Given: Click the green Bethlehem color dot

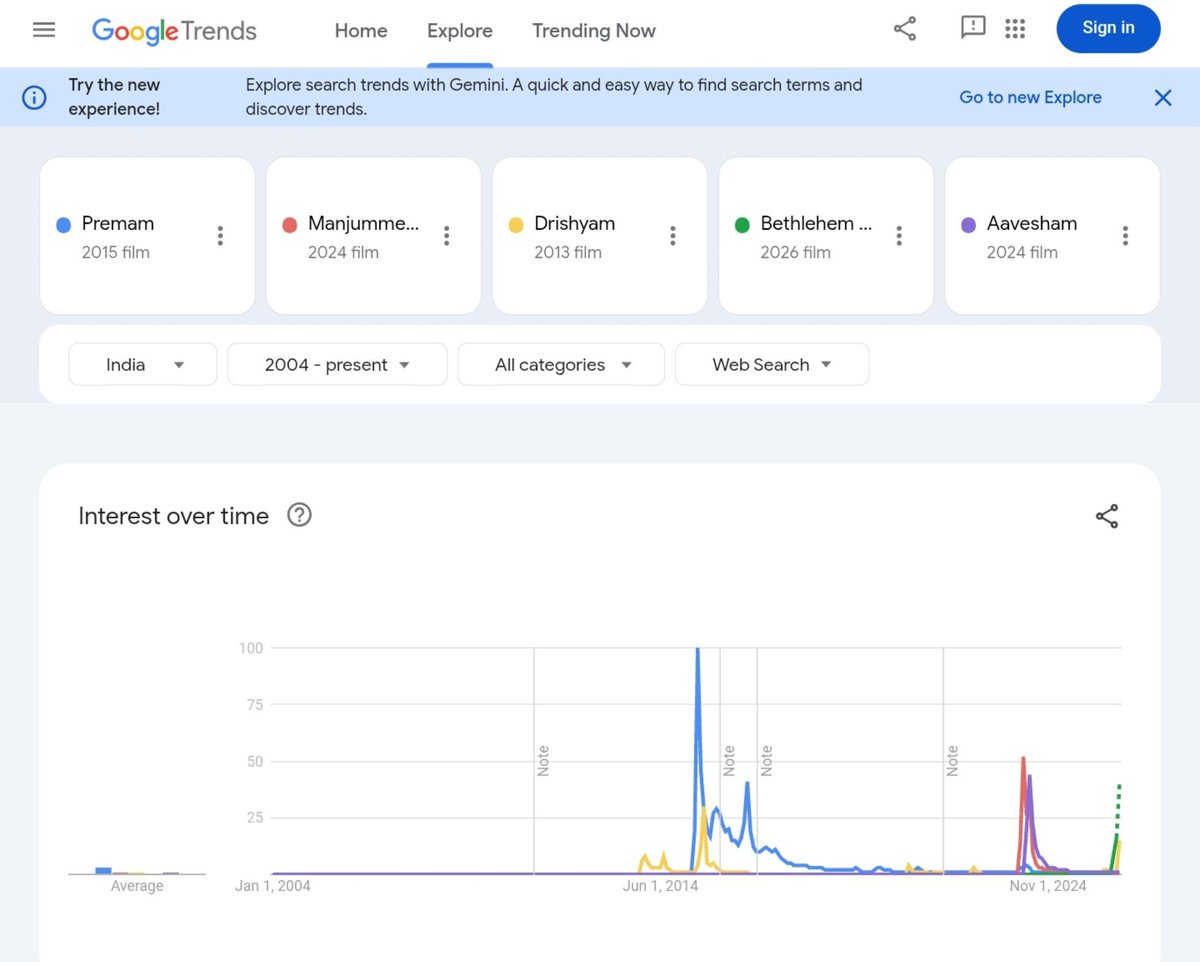Looking at the screenshot, I should pos(742,225).
